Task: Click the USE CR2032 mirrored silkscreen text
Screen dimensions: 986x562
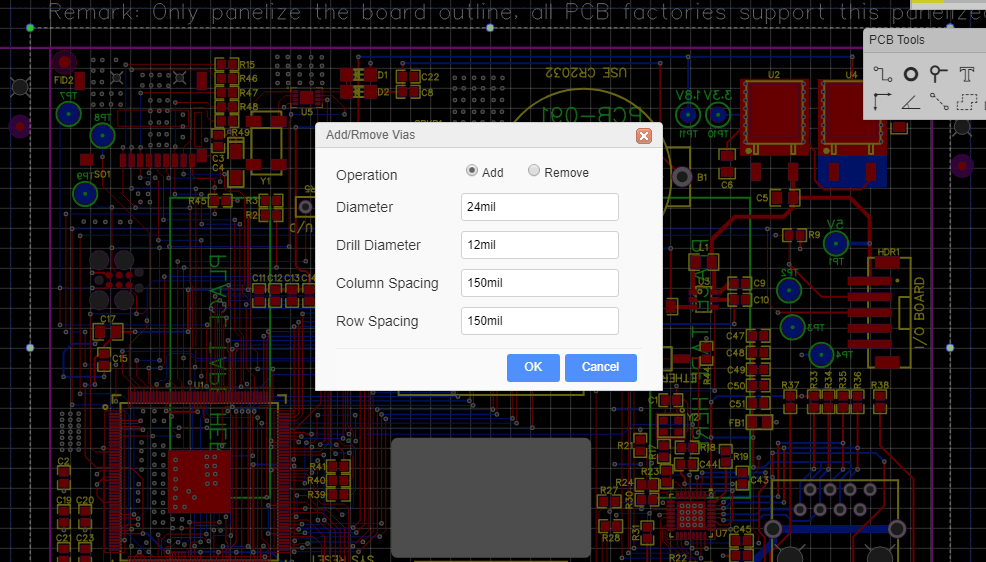Action: click(x=585, y=72)
